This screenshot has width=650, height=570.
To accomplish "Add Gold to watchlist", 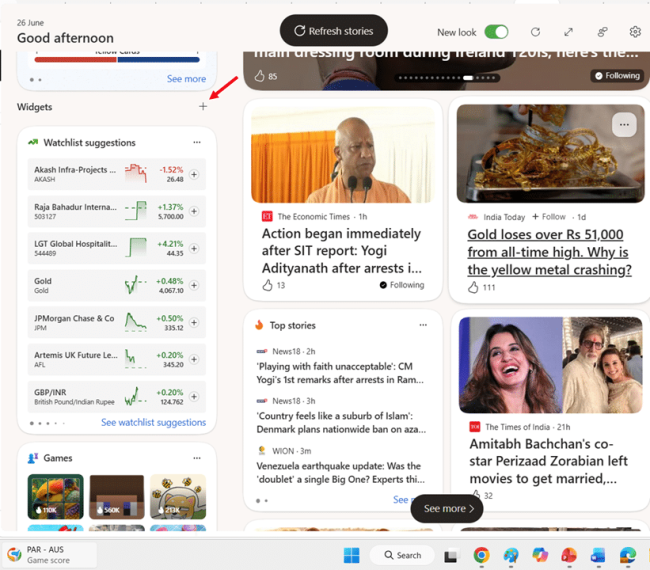I will 194,285.
